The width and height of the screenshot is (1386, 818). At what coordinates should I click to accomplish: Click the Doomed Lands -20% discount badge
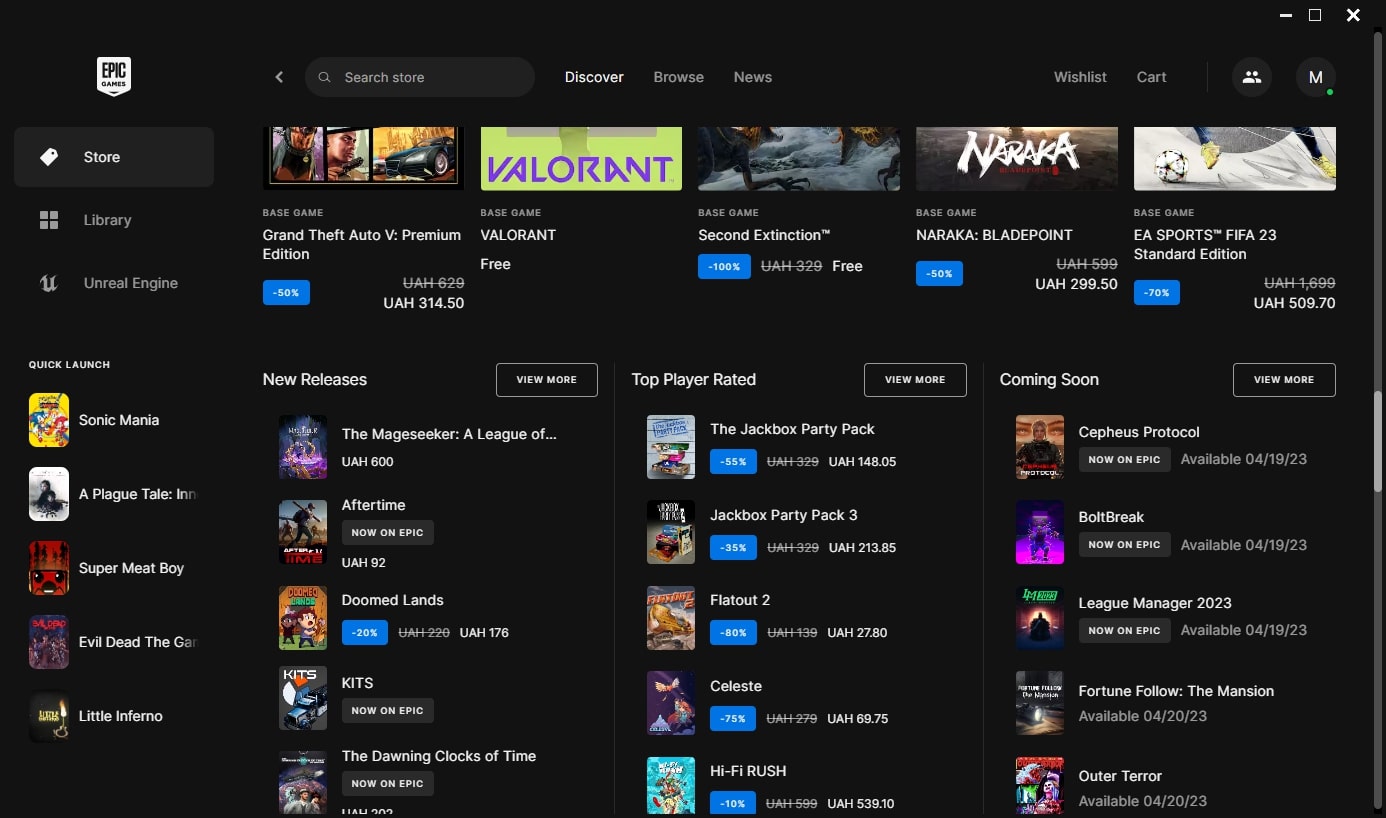pos(365,633)
